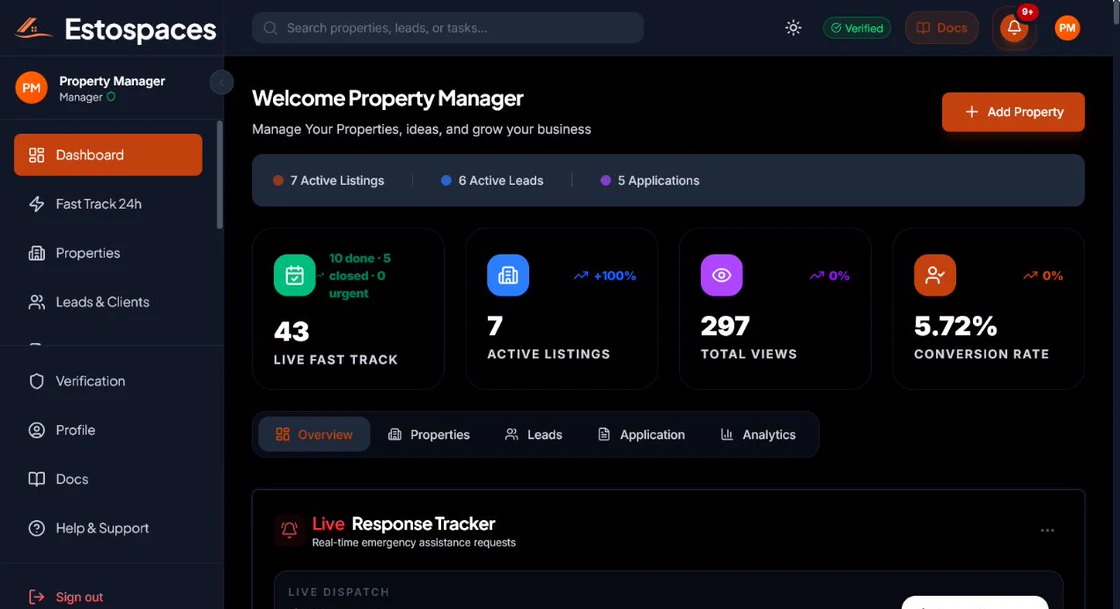Viewport: 1120px width, 609px height.
Task: Click the Verified status badge
Action: tap(856, 28)
